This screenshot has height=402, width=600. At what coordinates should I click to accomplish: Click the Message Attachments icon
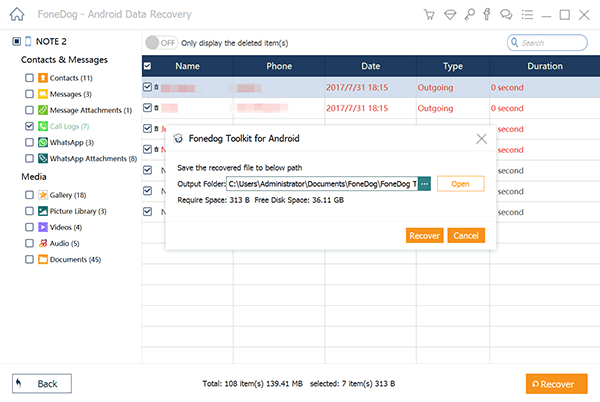[x=43, y=110]
